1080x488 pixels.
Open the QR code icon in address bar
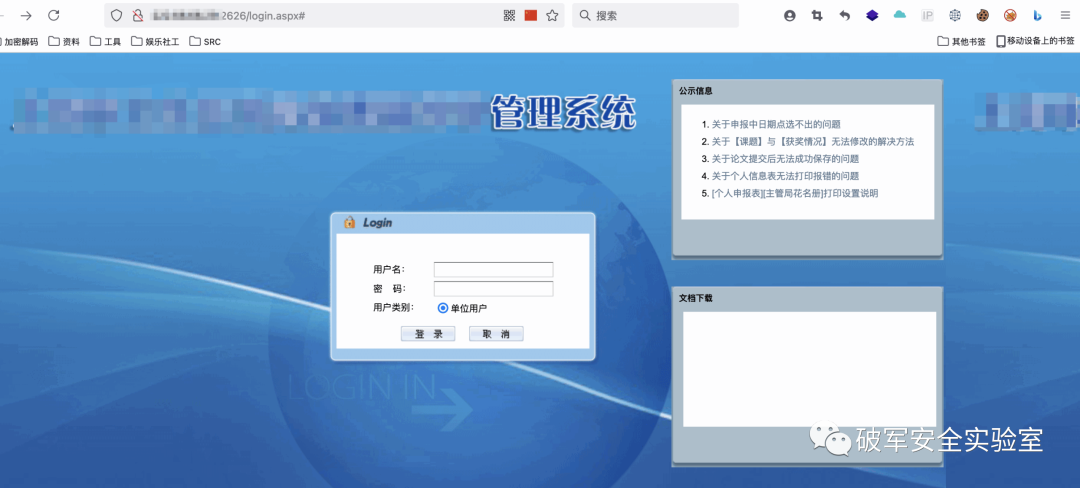(x=510, y=16)
